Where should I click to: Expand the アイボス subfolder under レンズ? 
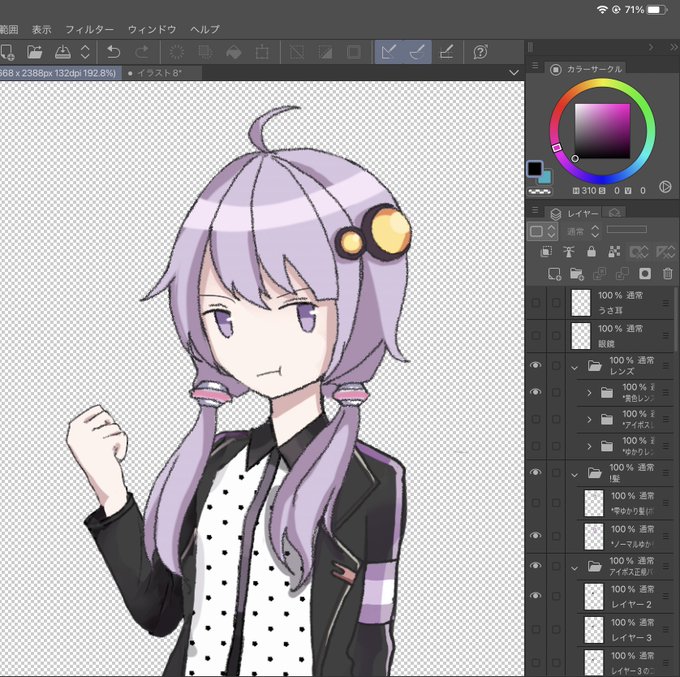point(589,419)
